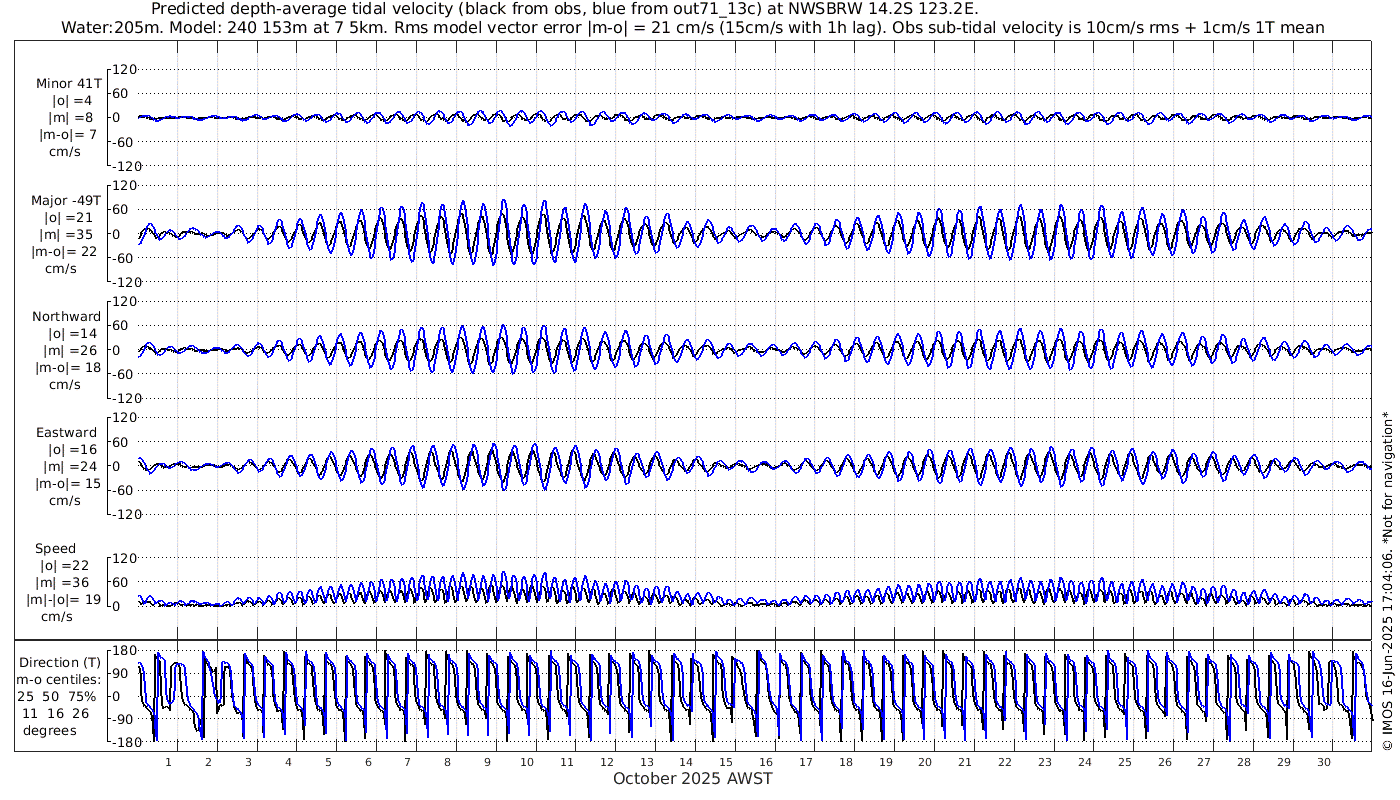Click the "|m|-|o|= 19" value in Speed panel

(x=66, y=599)
